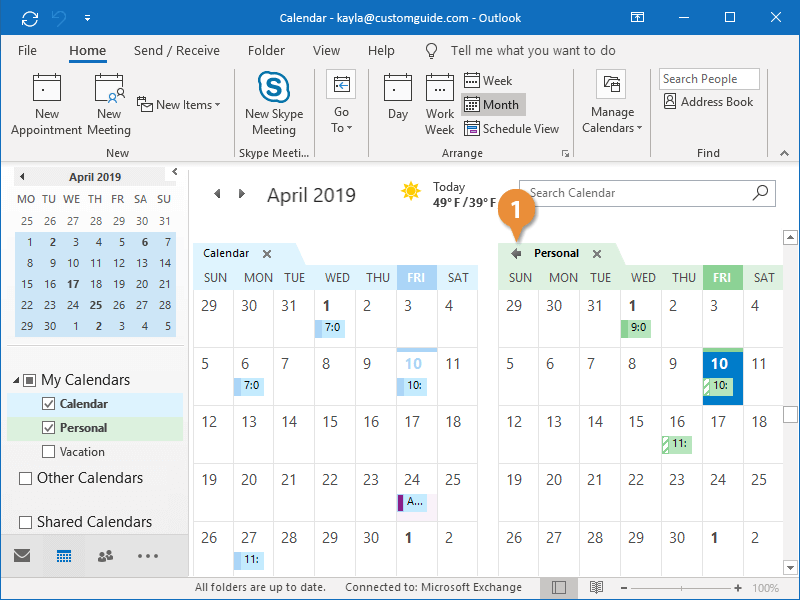Open the Arrange group dialog launcher
The image size is (800, 600).
565,154
